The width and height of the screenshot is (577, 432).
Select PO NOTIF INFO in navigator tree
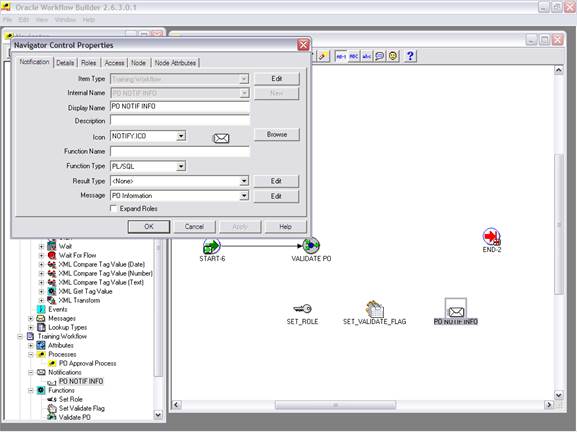(81, 381)
